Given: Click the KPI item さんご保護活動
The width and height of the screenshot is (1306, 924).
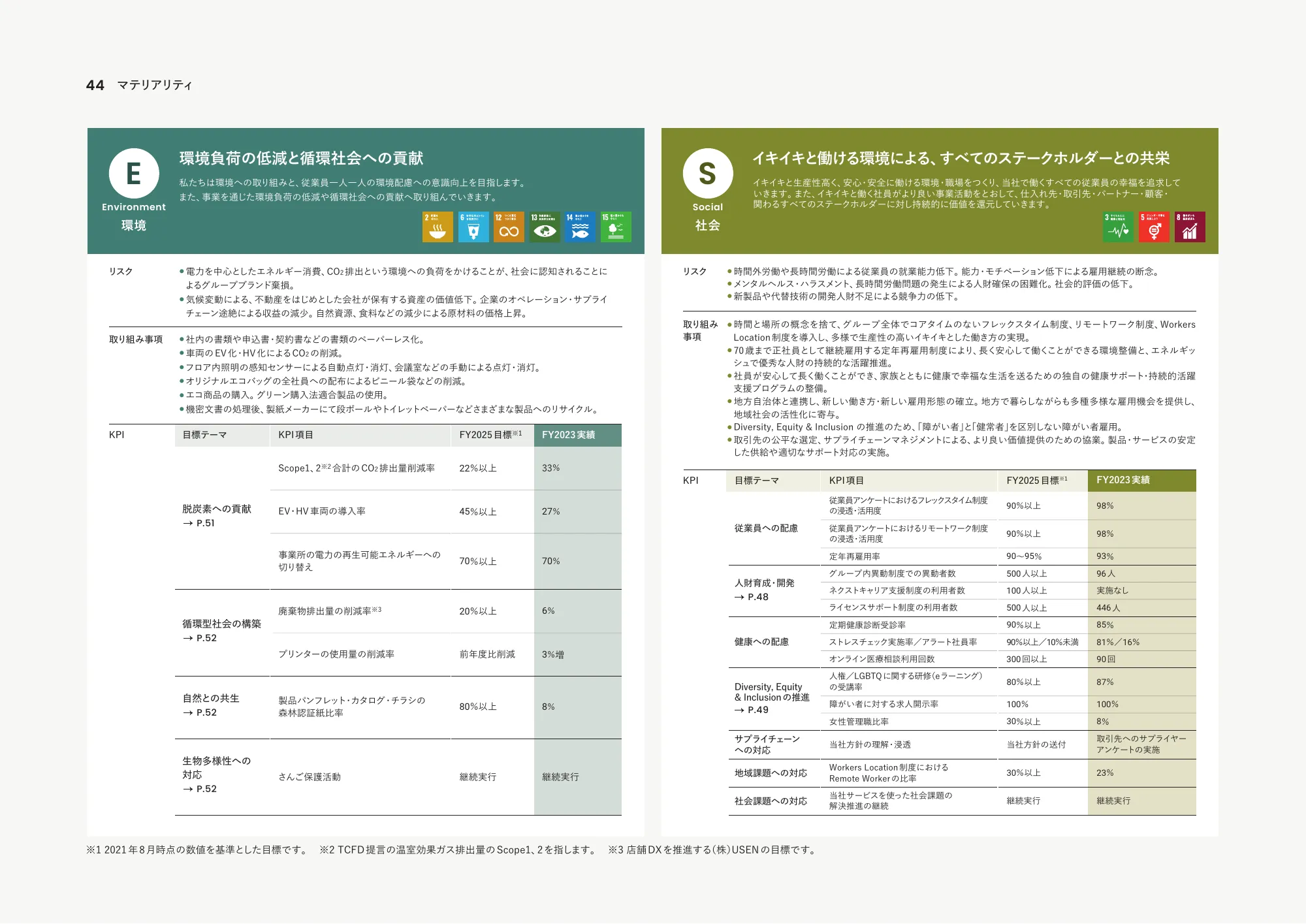Looking at the screenshot, I should [310, 777].
